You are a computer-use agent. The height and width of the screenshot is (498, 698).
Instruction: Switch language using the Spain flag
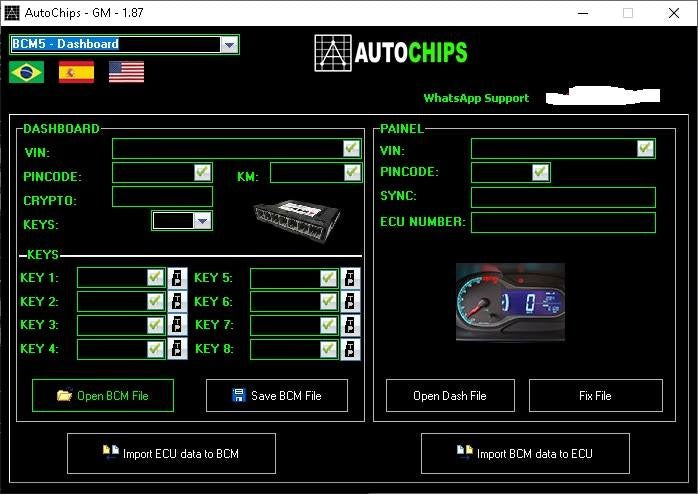point(76,72)
